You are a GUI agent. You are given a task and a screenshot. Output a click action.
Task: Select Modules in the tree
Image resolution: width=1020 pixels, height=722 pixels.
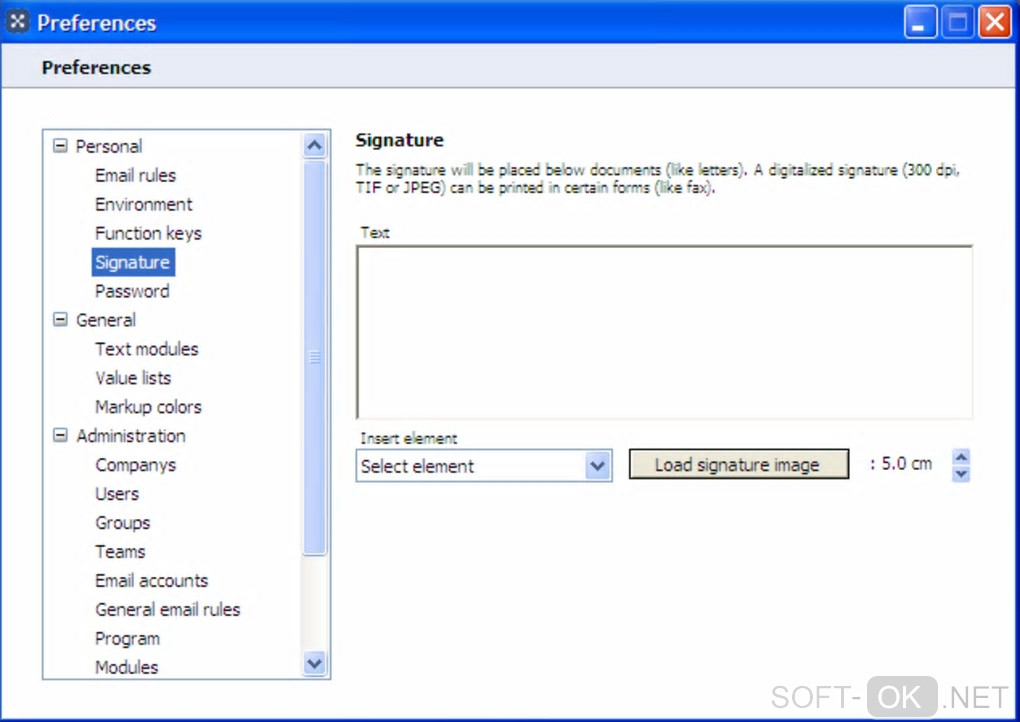click(x=127, y=667)
